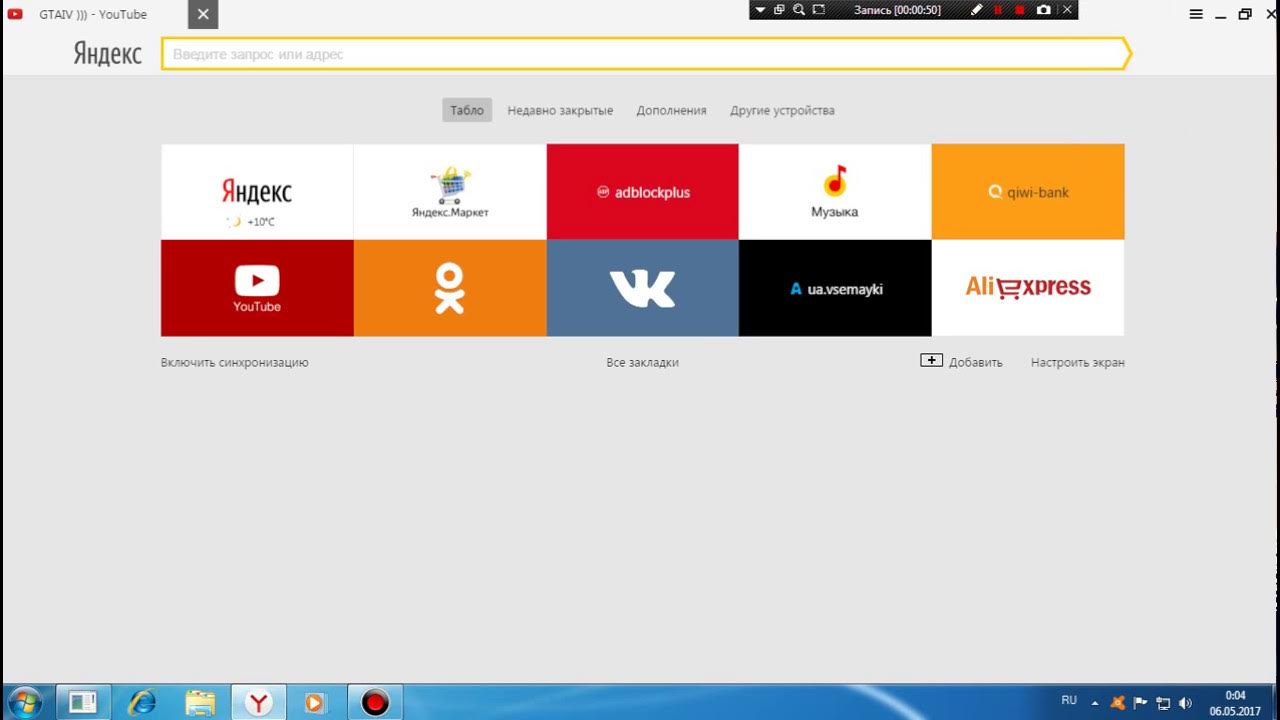Show hidden tray icons arrow
Image resolution: width=1280 pixels, height=720 pixels.
click(x=1095, y=703)
